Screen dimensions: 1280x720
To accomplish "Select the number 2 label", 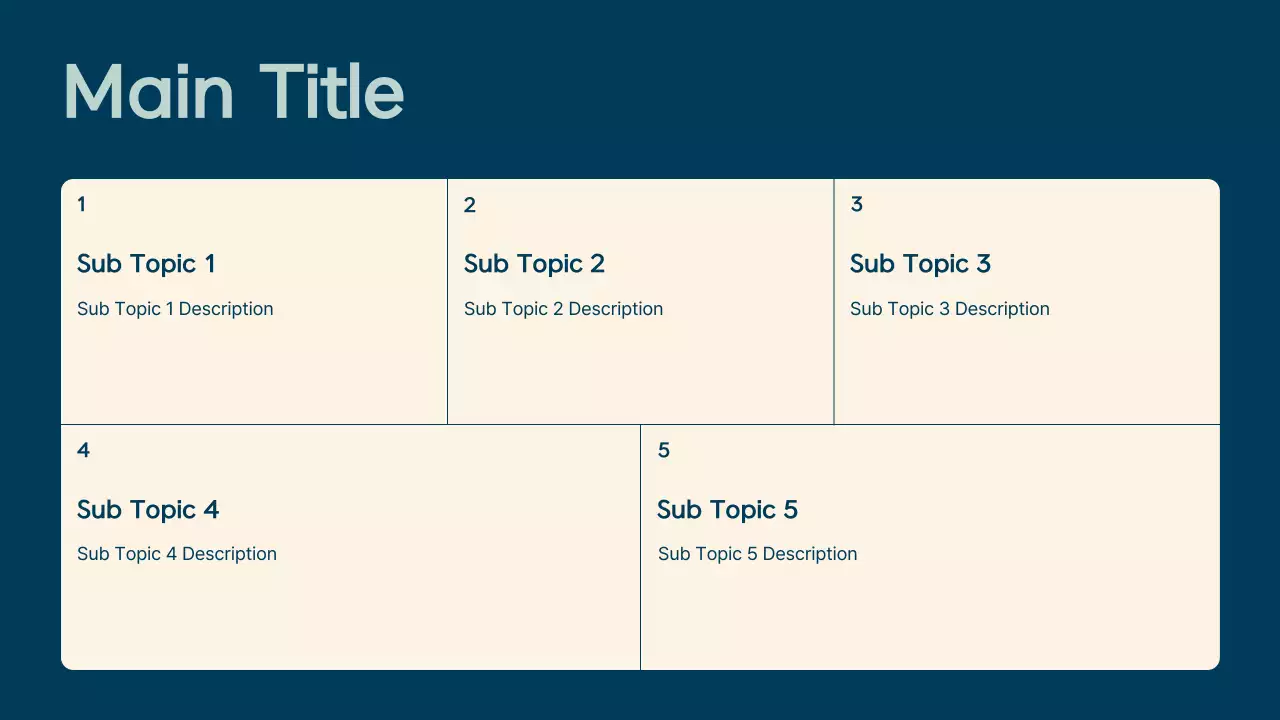I will (x=470, y=206).
